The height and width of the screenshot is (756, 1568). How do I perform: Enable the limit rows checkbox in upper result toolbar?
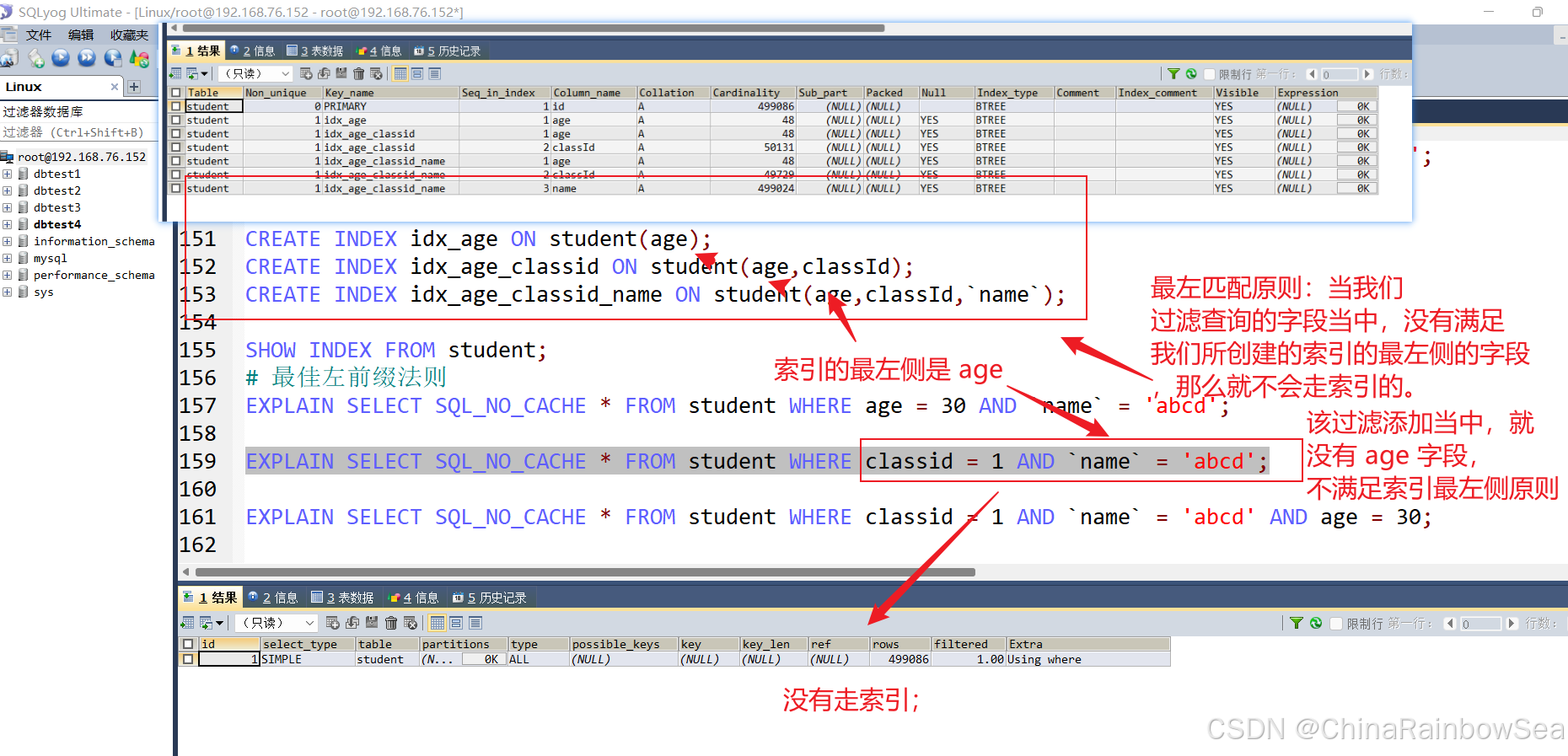(1210, 74)
